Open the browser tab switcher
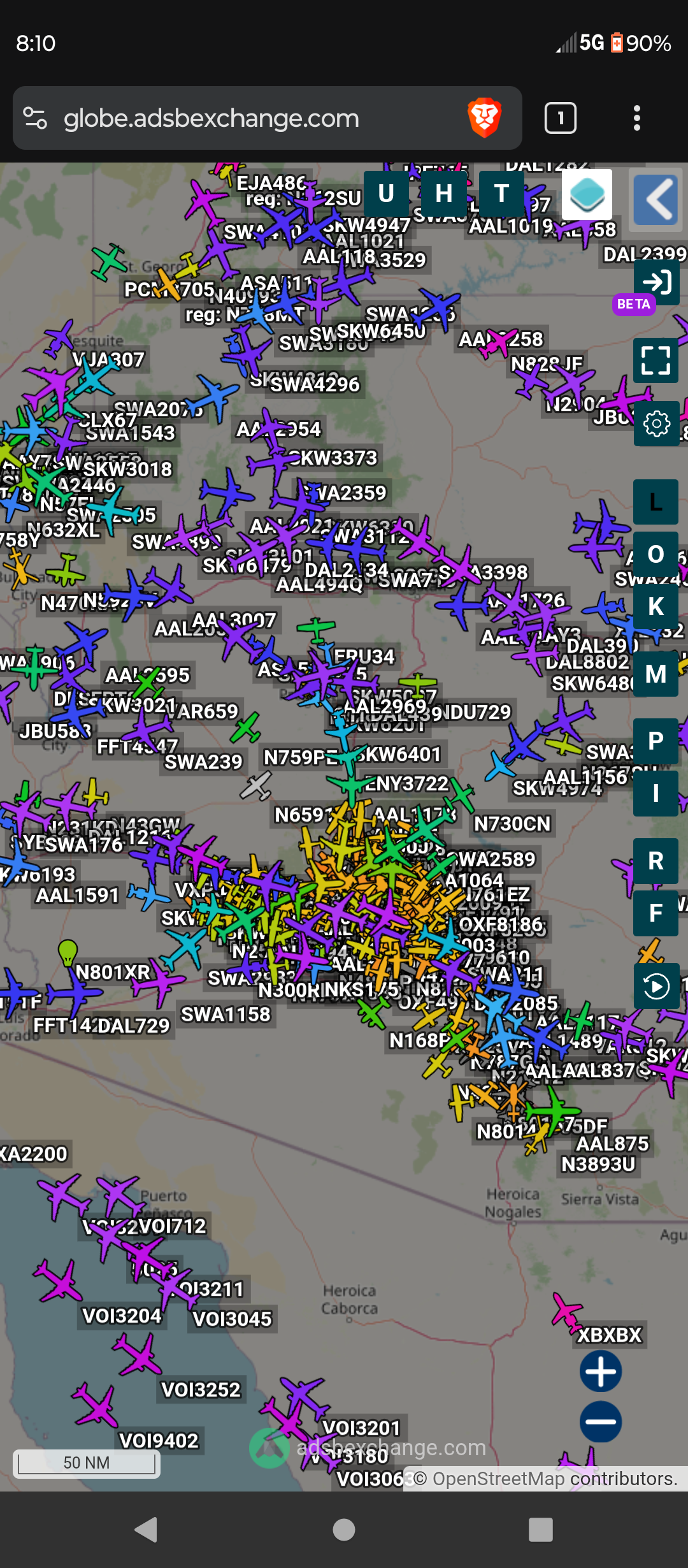Viewport: 688px width, 1568px height. pyautogui.click(x=561, y=118)
